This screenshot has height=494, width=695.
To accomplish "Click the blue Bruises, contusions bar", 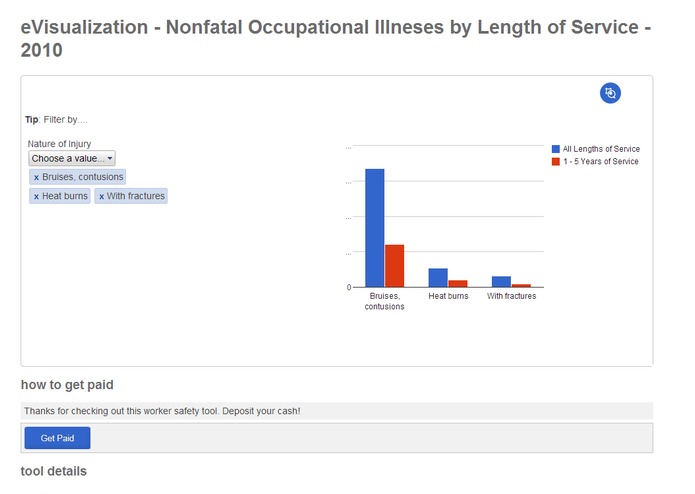I will click(375, 228).
